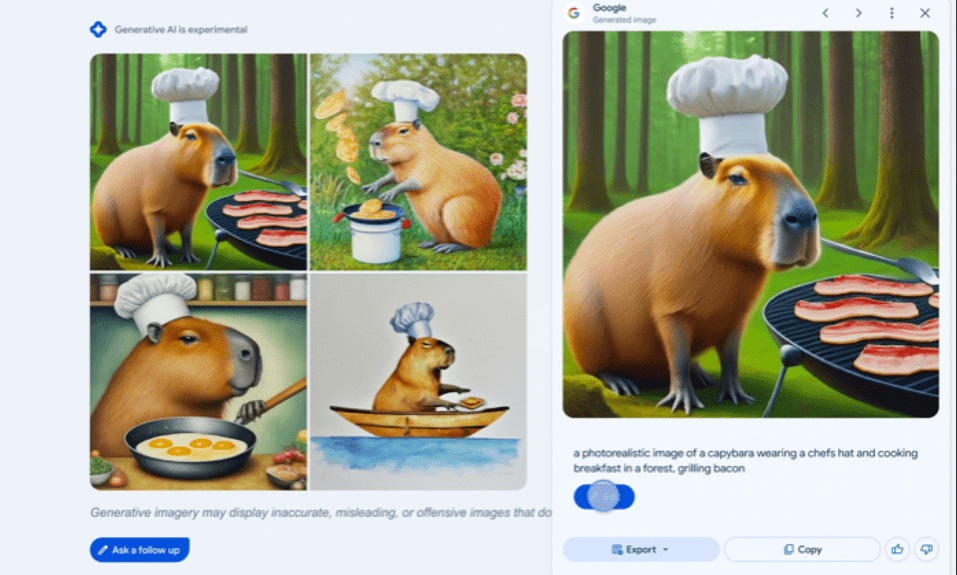957x575 pixels.
Task: Click the Copy button
Action: pos(802,549)
